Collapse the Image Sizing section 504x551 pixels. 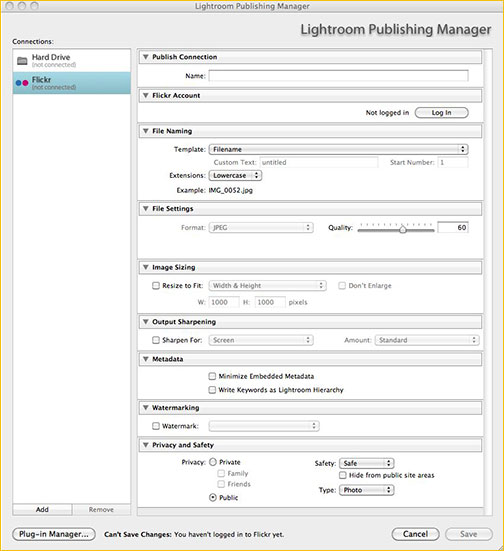(146, 267)
